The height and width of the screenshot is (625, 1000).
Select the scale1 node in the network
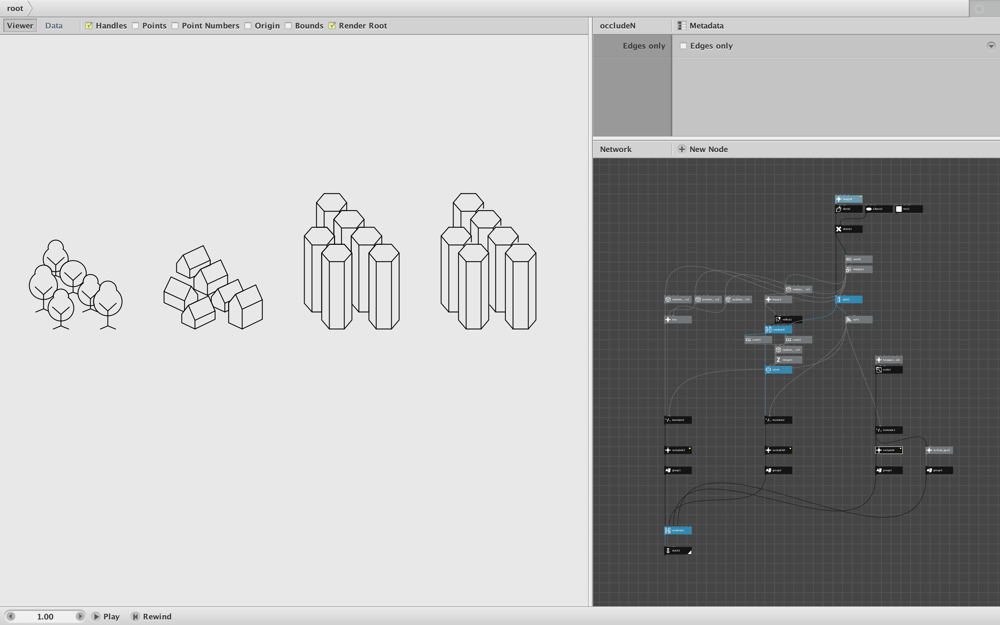[x=888, y=370]
